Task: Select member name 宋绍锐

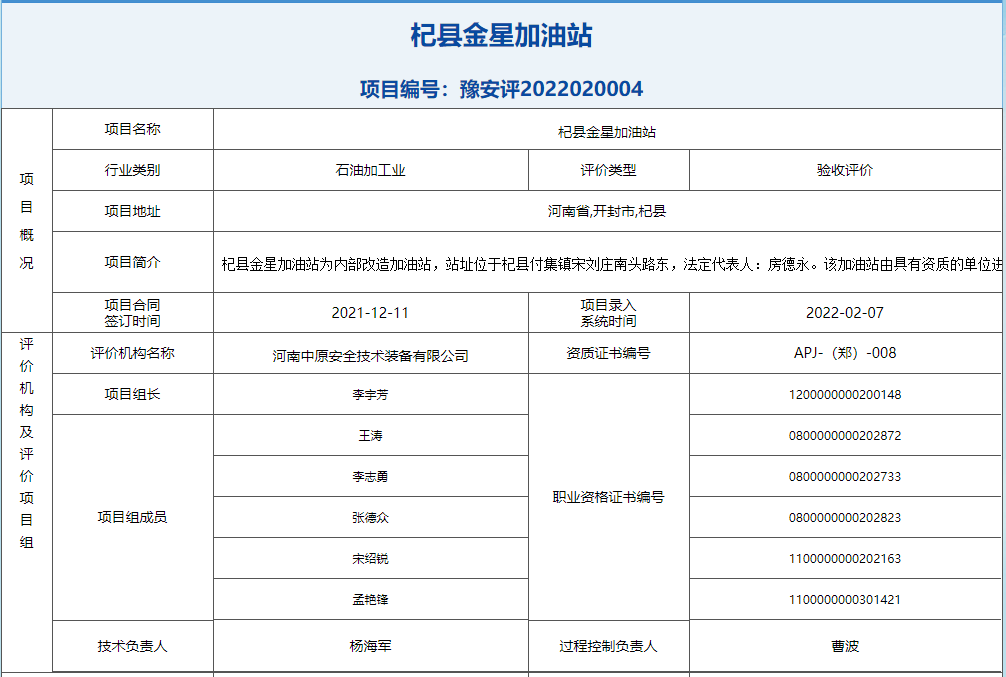Action: 370,559
